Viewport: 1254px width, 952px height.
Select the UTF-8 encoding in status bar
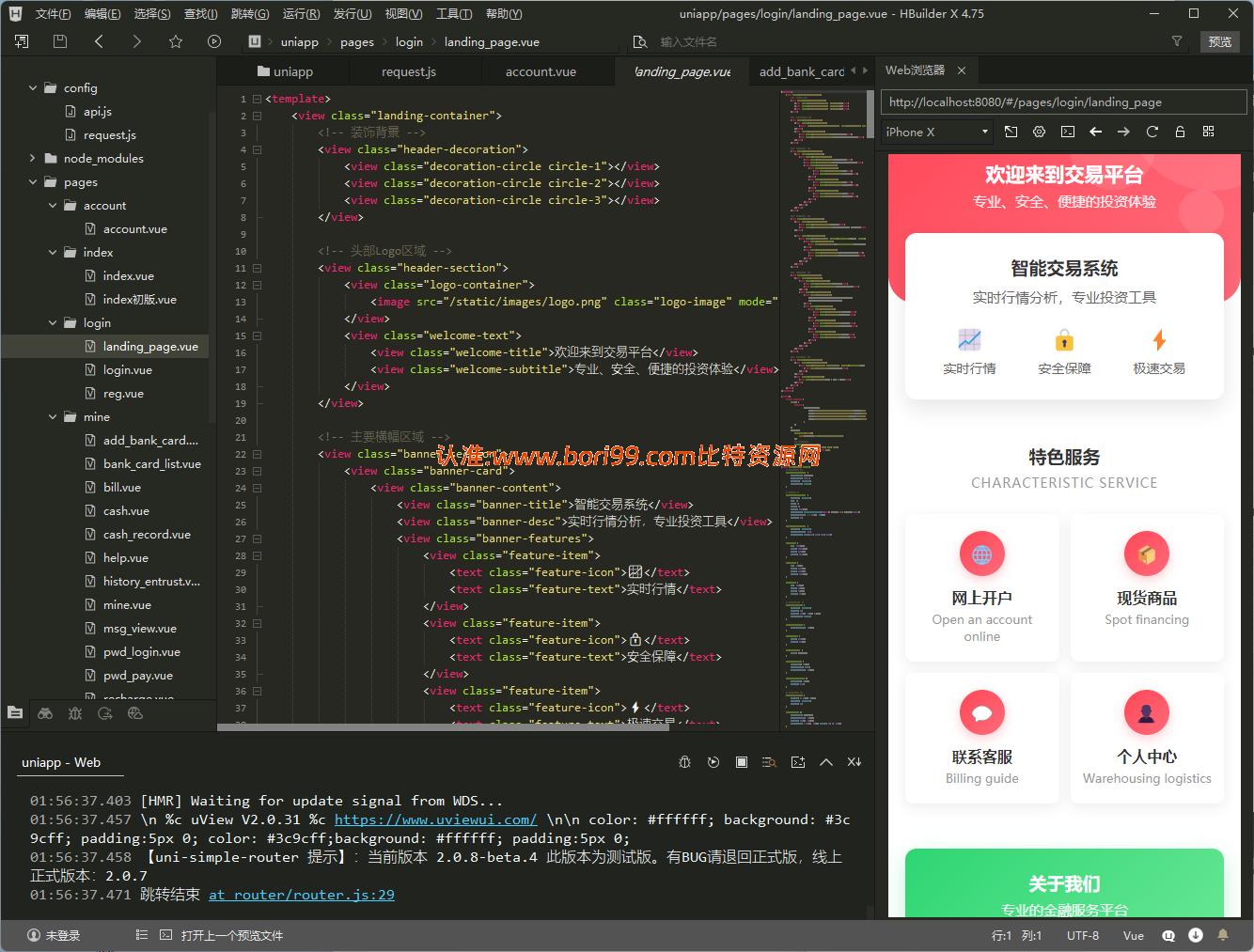(x=1083, y=935)
